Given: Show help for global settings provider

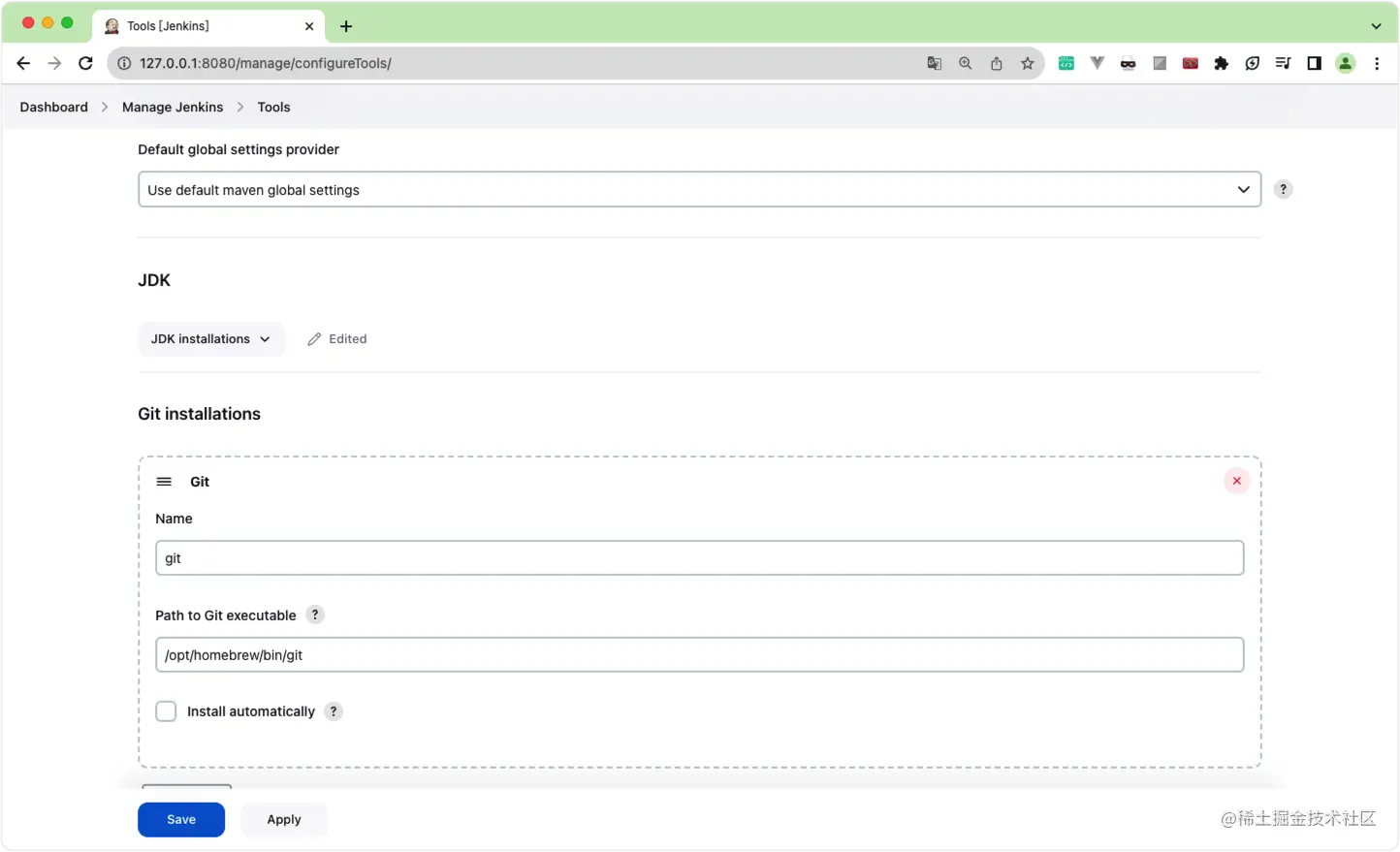Looking at the screenshot, I should pyautogui.click(x=1283, y=190).
